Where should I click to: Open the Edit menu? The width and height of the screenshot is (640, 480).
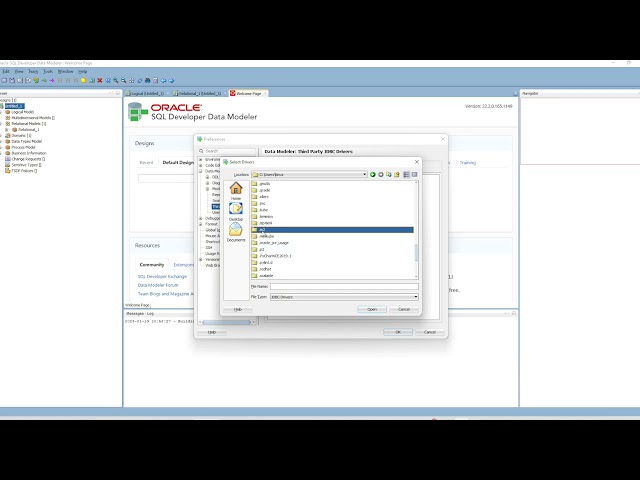[6, 71]
